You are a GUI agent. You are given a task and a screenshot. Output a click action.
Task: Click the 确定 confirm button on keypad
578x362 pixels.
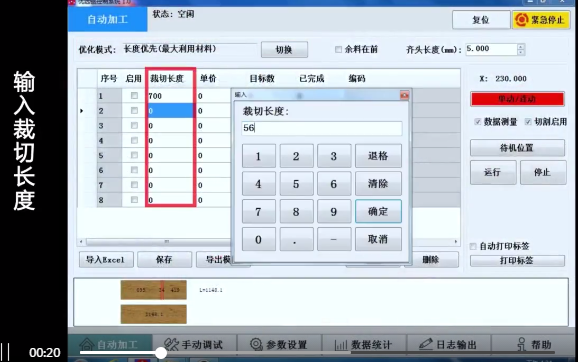click(x=378, y=211)
